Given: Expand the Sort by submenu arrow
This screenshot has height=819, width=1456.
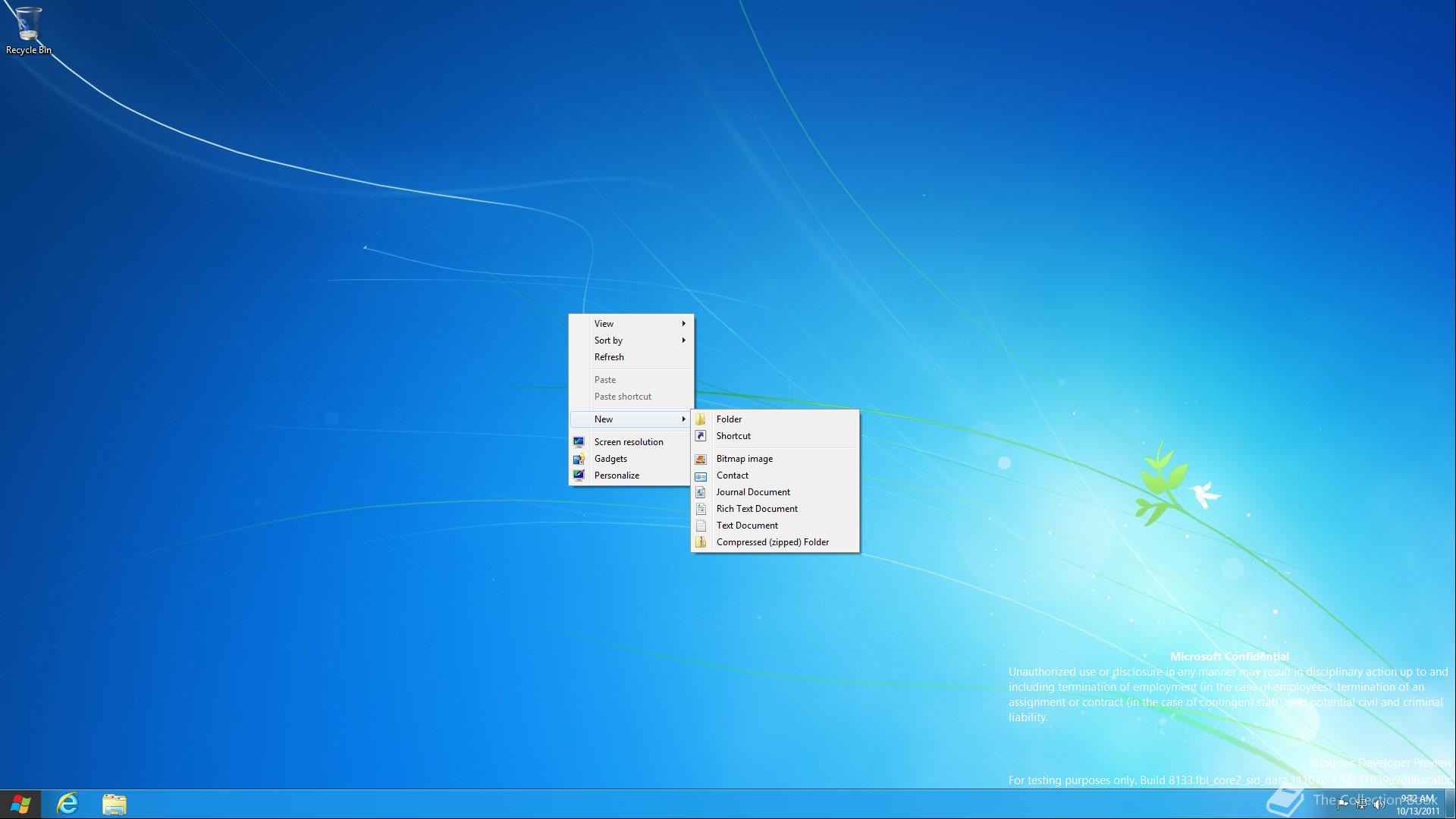Looking at the screenshot, I should (683, 340).
